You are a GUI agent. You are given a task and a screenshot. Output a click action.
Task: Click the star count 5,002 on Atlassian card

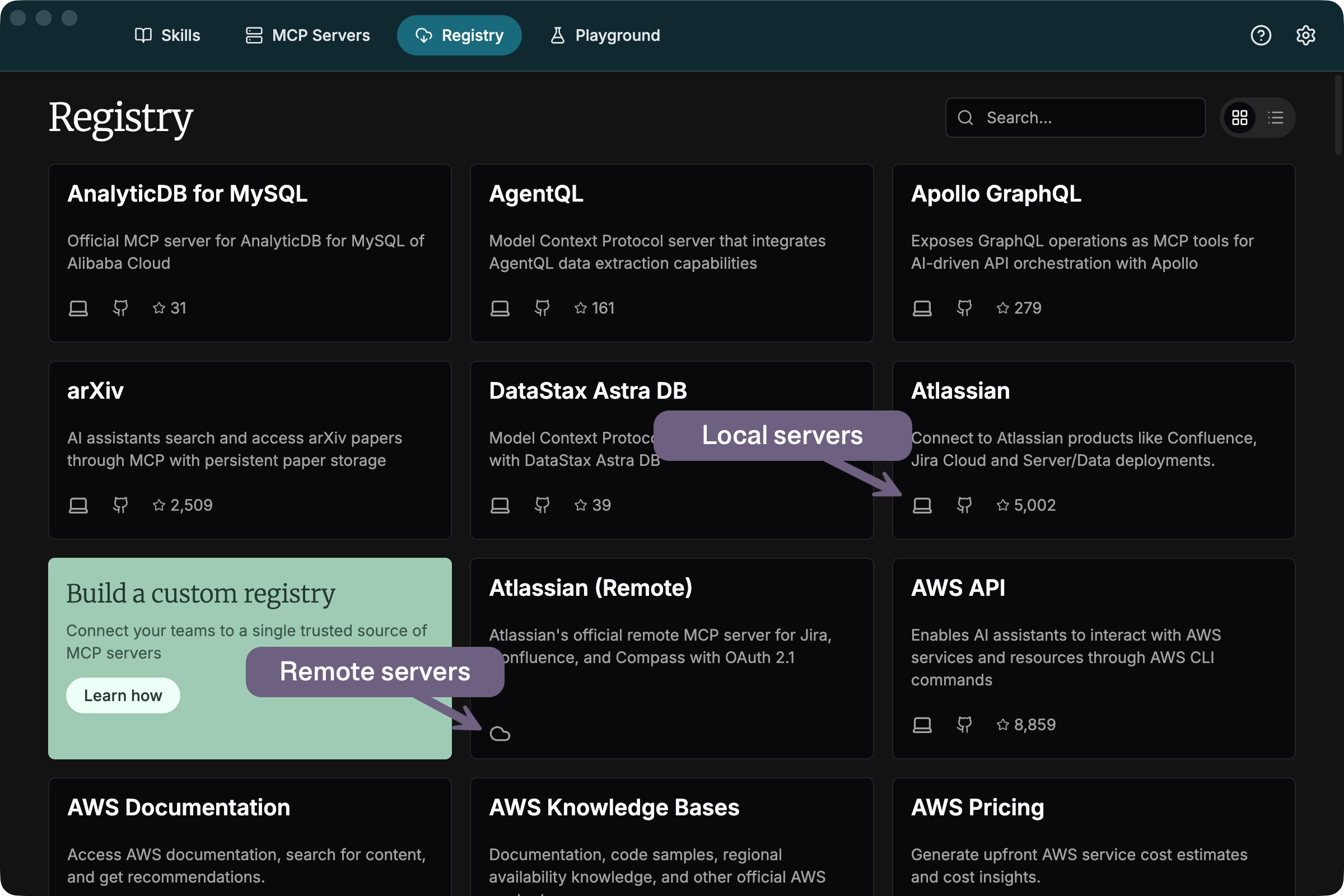click(x=1035, y=506)
